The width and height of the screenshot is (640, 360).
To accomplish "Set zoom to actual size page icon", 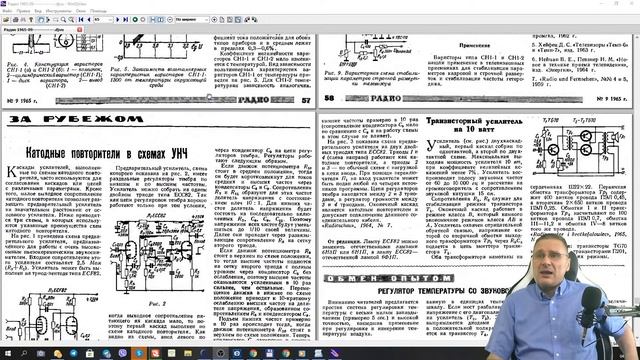I will [222, 20].
